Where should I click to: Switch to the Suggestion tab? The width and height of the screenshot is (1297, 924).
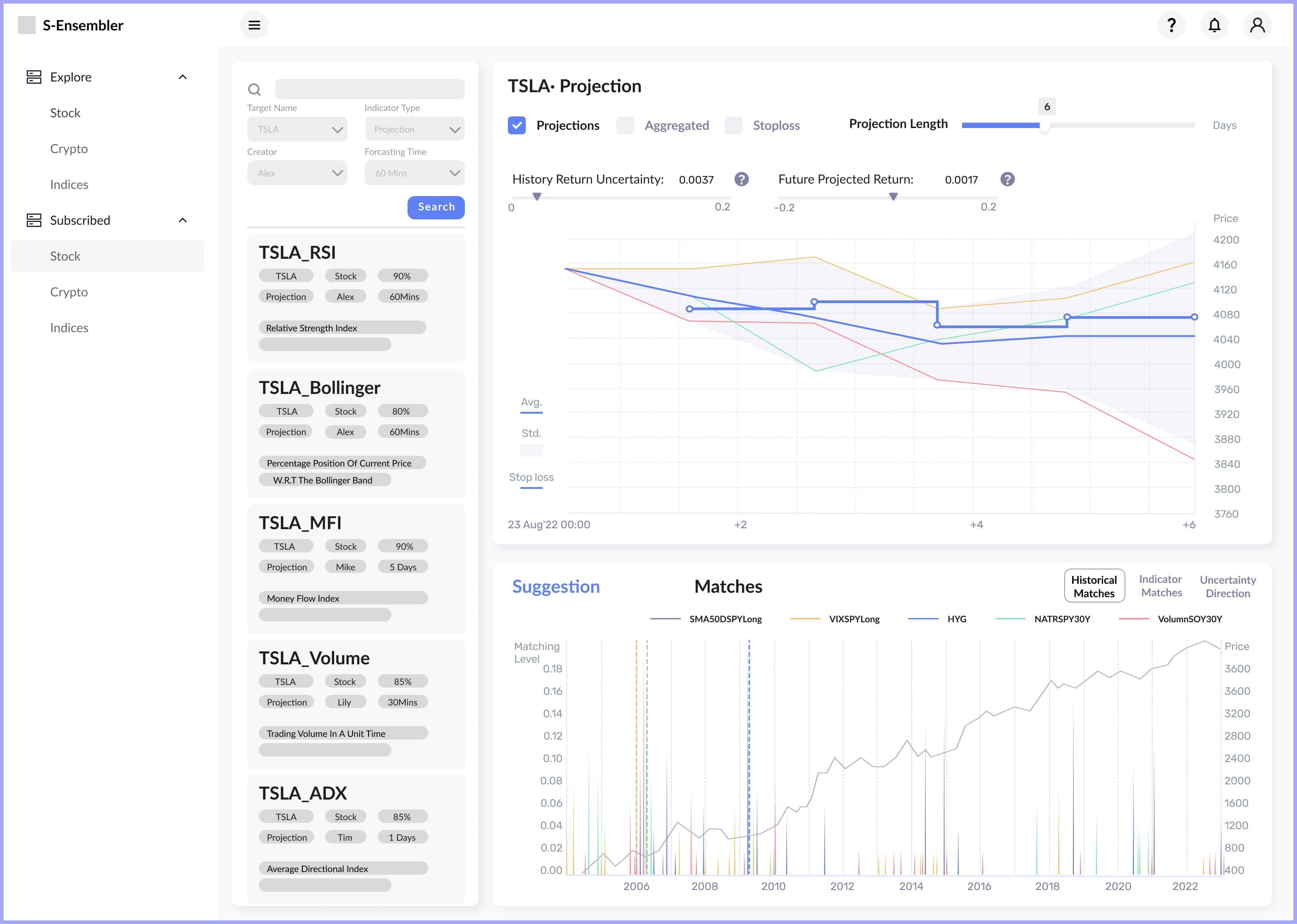[x=555, y=586]
